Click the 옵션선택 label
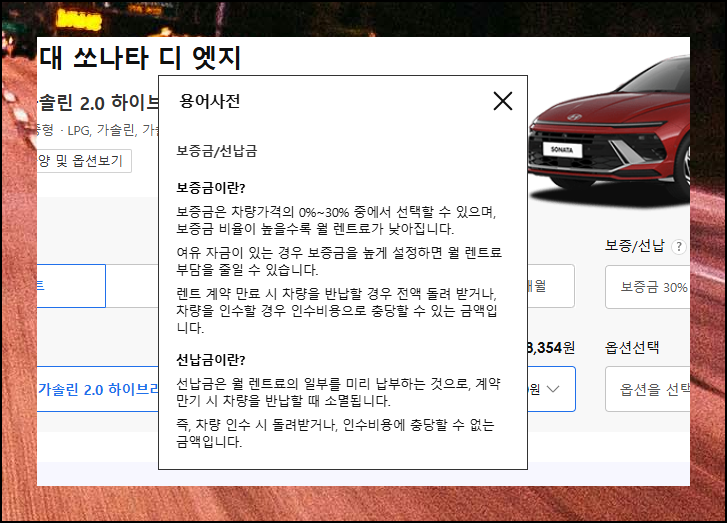Screen dimensions: 727x523 632,347
